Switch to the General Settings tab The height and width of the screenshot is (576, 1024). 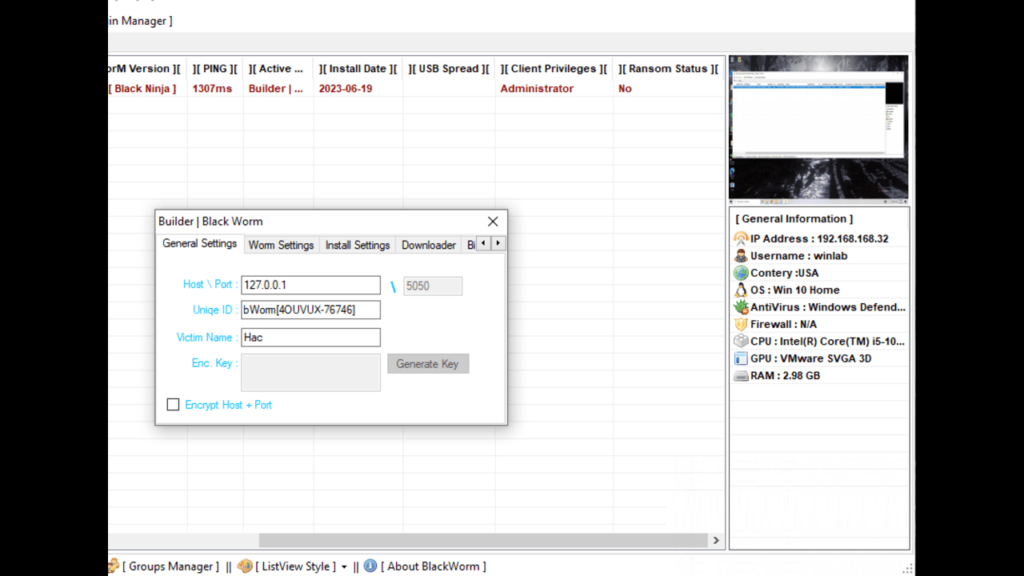click(x=199, y=243)
